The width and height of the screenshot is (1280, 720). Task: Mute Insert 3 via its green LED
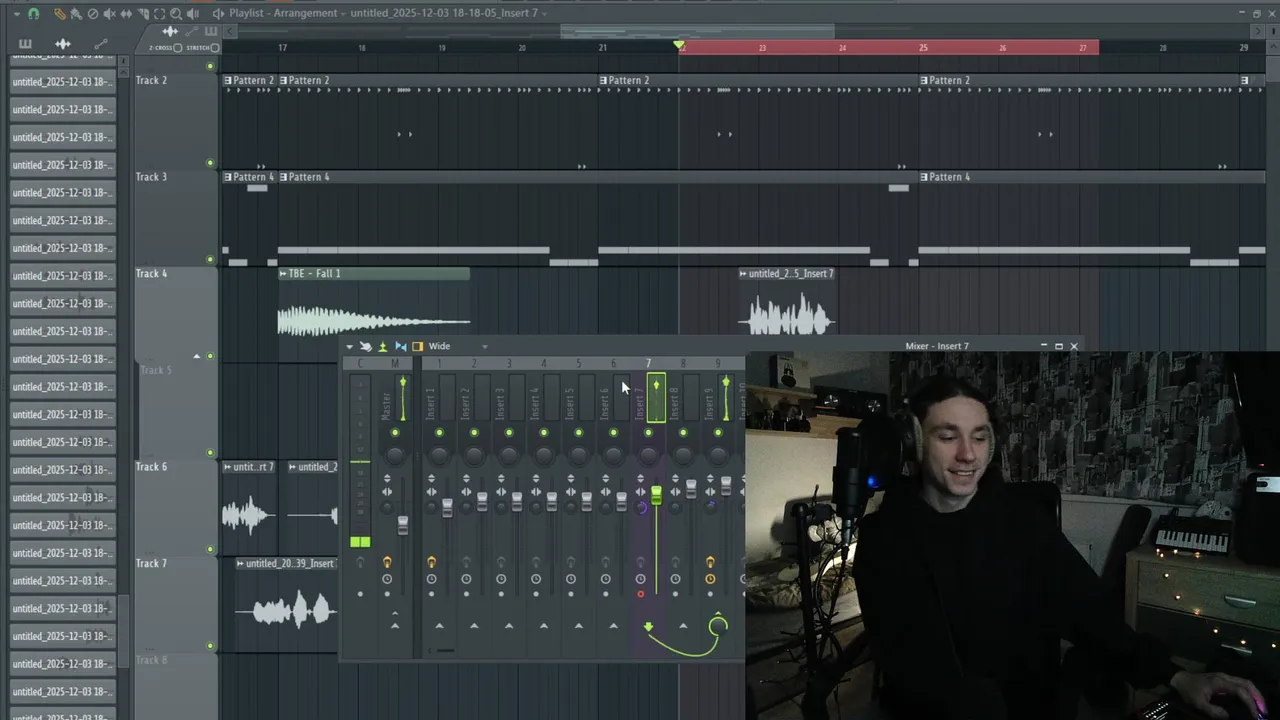509,433
